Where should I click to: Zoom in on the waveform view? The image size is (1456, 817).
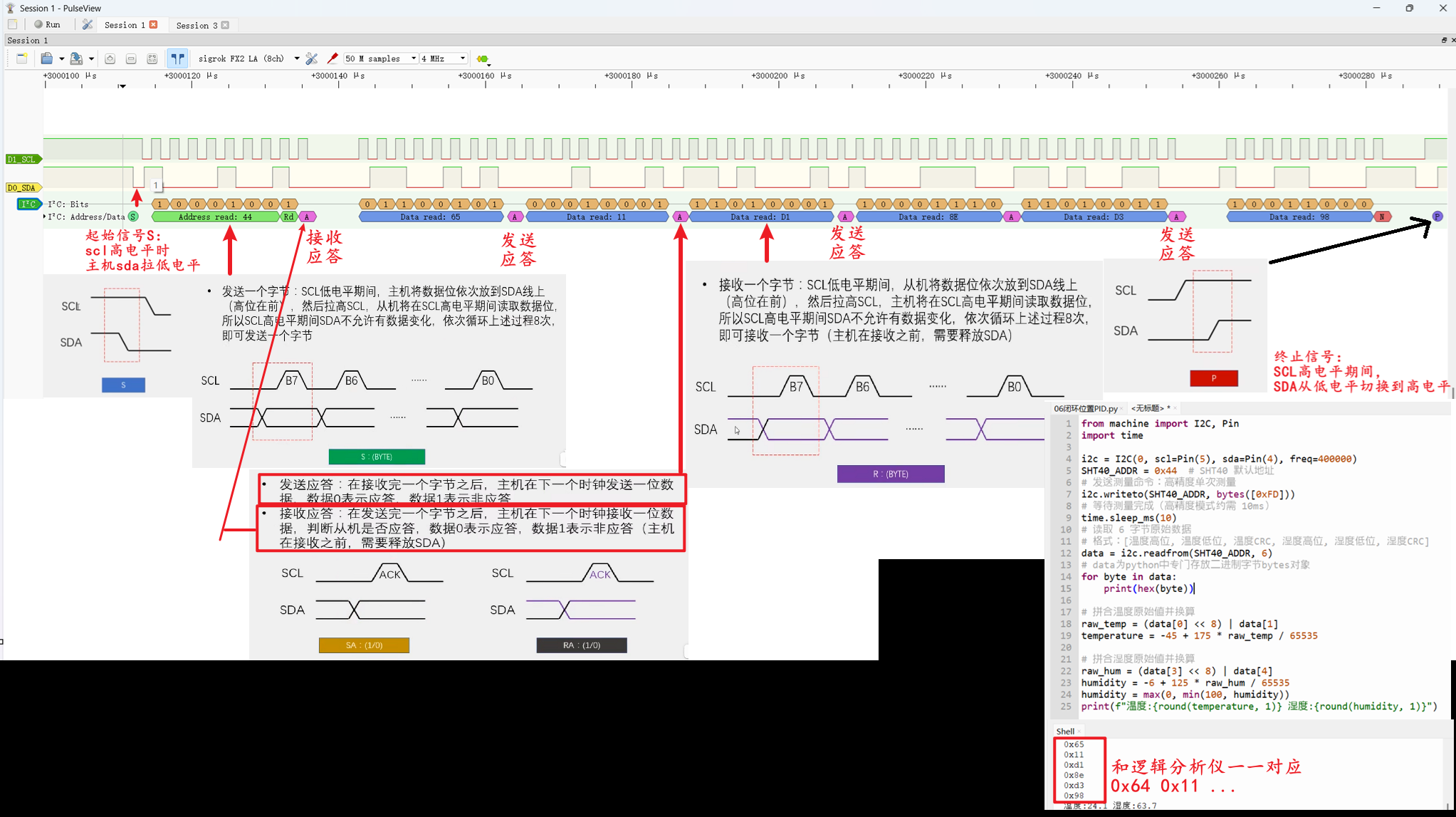[x=110, y=58]
